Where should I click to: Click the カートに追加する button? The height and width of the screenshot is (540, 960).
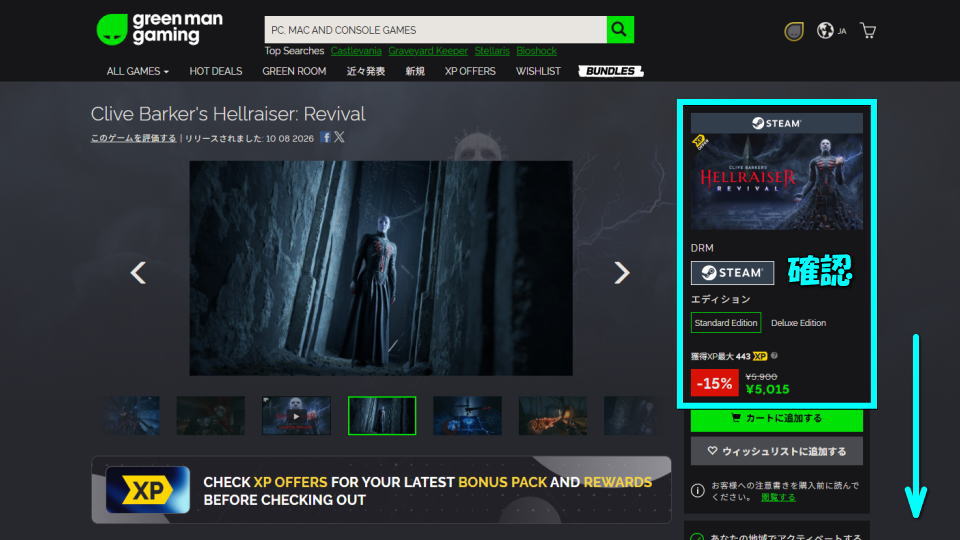click(776, 418)
